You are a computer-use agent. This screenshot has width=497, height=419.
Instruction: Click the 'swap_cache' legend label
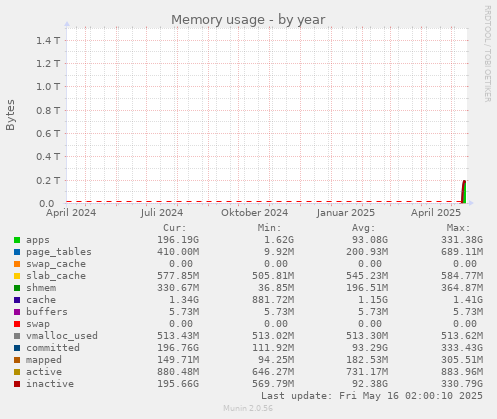tap(56, 264)
